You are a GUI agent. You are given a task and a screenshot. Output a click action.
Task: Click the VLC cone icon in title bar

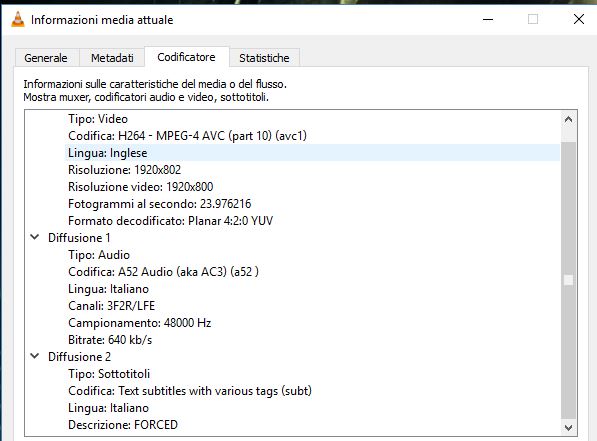[18, 19]
